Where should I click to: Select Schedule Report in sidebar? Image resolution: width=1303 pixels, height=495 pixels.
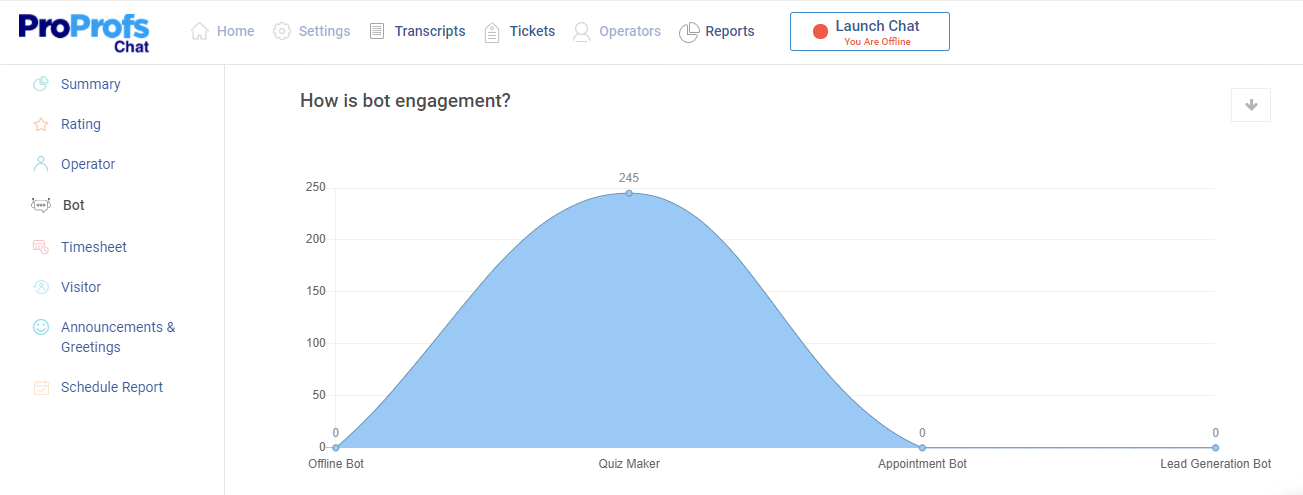111,387
